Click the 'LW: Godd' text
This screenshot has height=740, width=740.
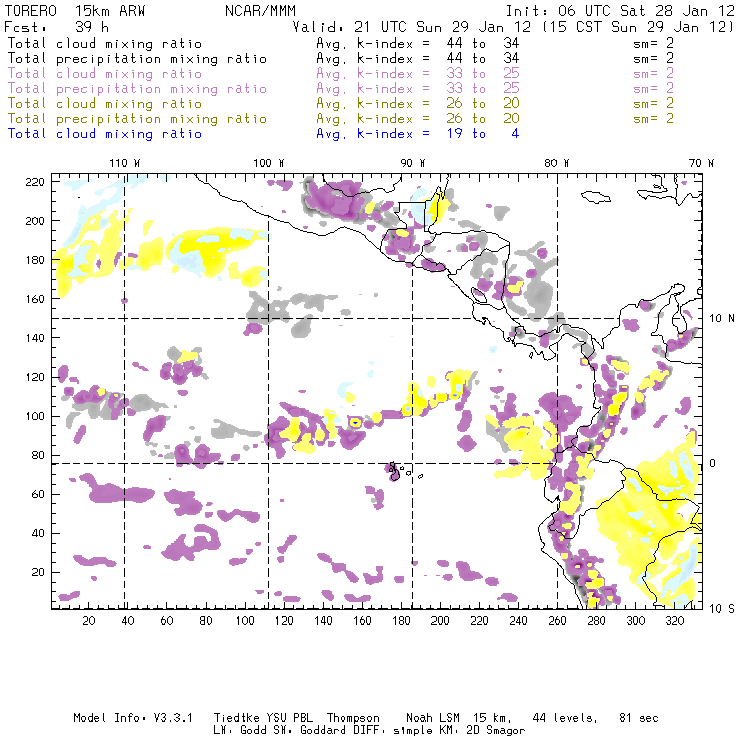click(x=240, y=731)
